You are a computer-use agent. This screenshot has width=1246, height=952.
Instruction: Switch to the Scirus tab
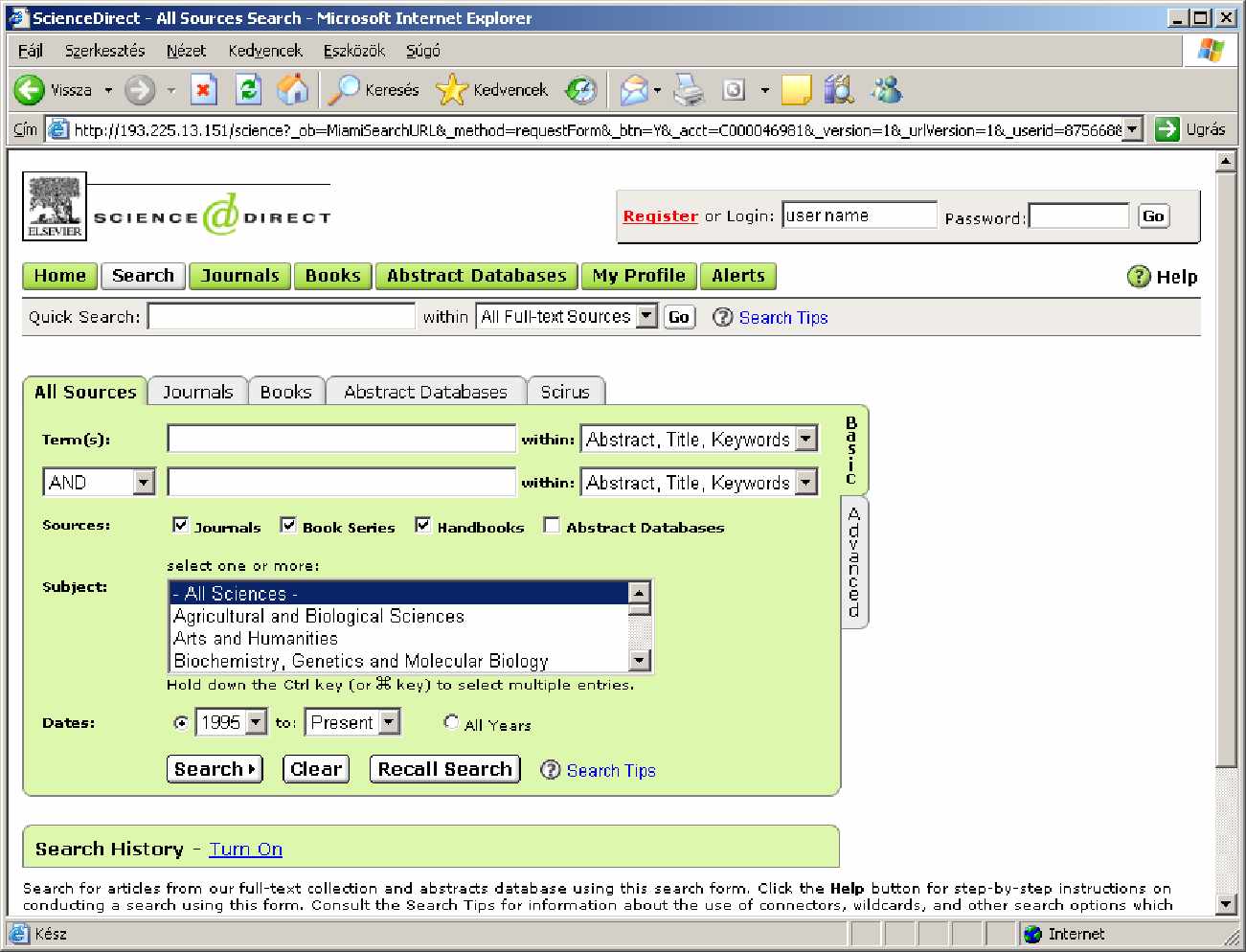[565, 392]
